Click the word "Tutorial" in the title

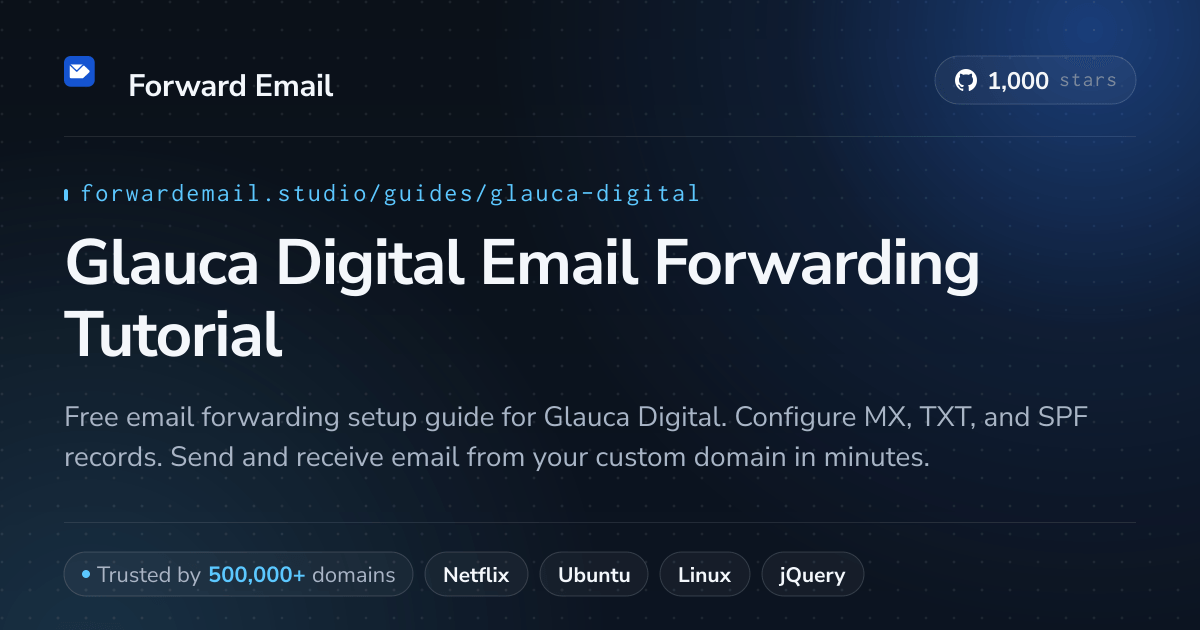(174, 334)
